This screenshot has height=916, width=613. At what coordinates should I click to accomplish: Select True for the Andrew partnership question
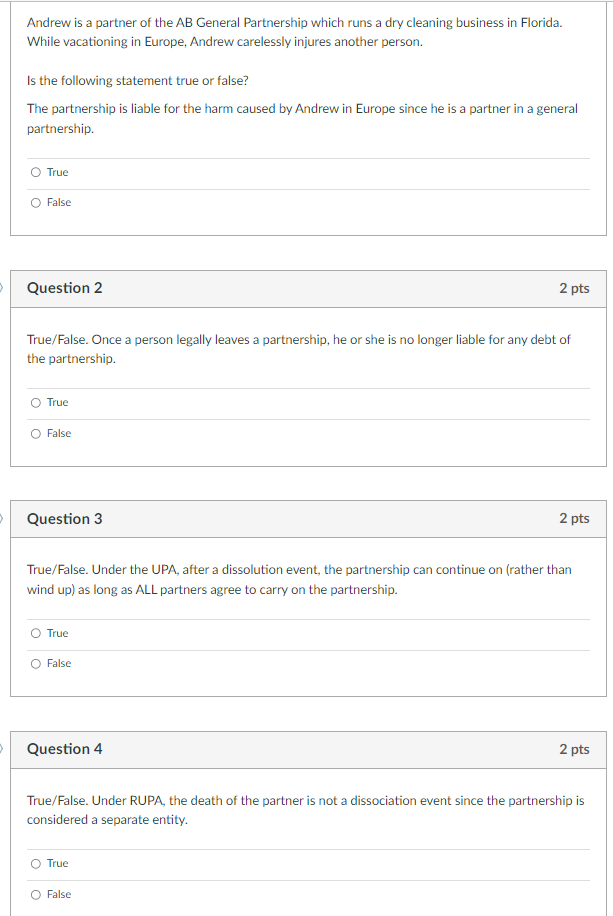[x=35, y=172]
